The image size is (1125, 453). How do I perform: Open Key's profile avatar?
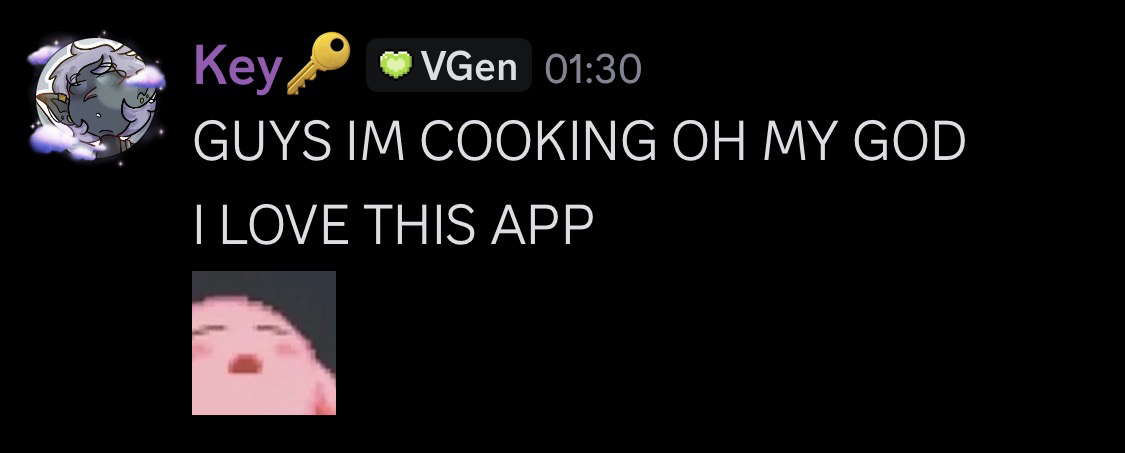(96, 97)
